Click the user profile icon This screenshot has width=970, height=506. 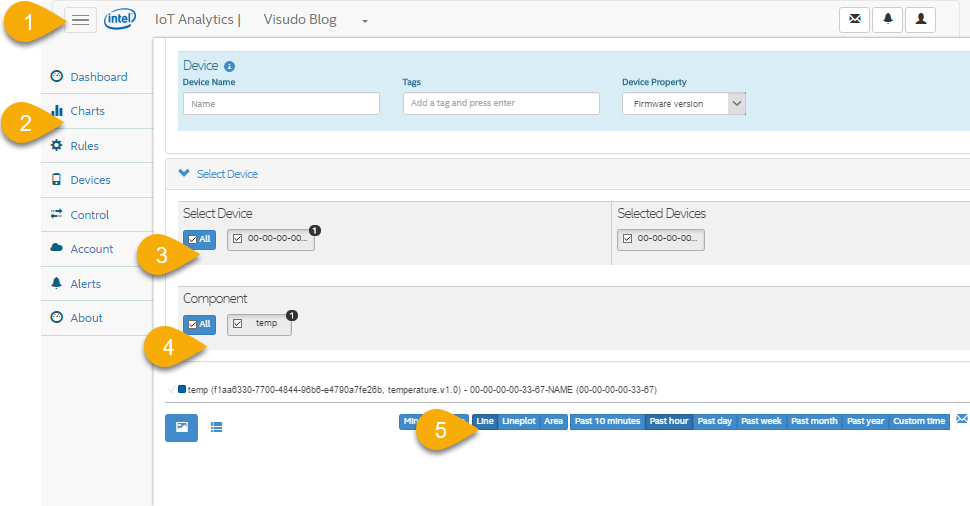pos(919,20)
